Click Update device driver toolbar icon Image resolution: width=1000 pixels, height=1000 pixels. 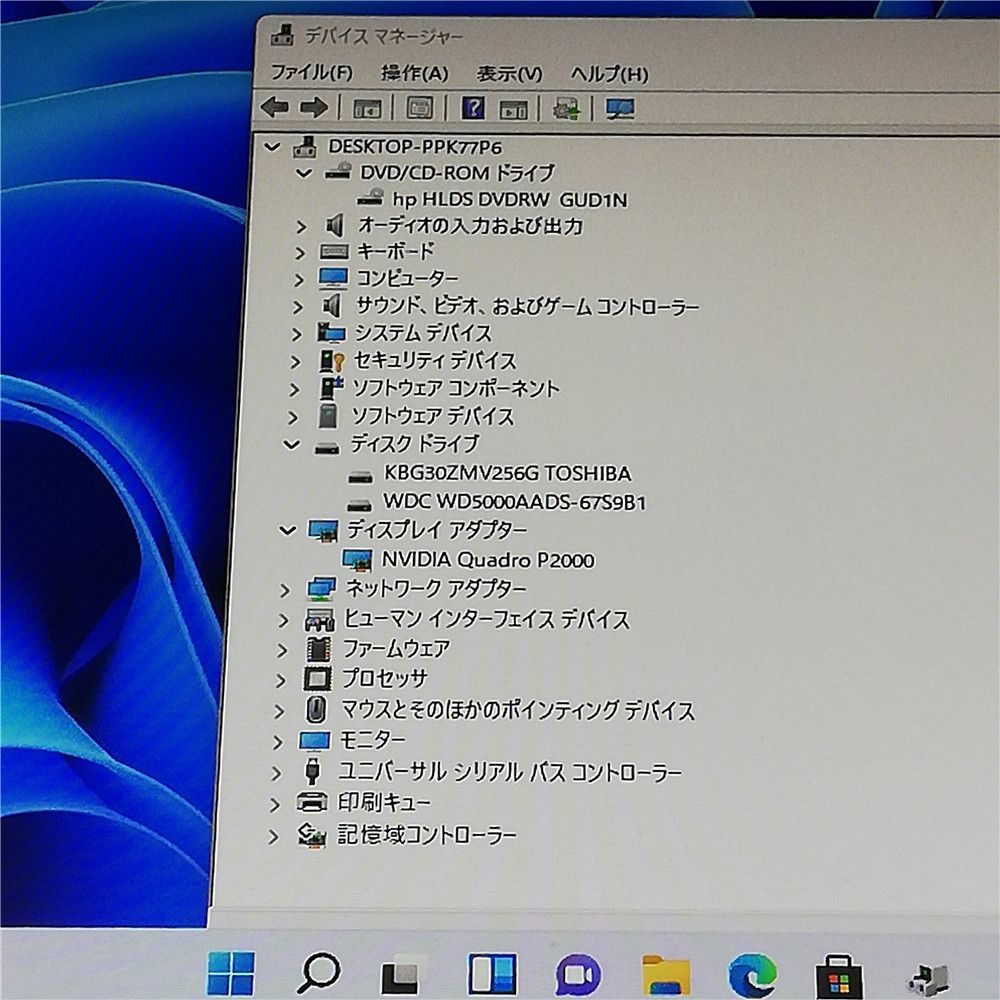(x=566, y=109)
